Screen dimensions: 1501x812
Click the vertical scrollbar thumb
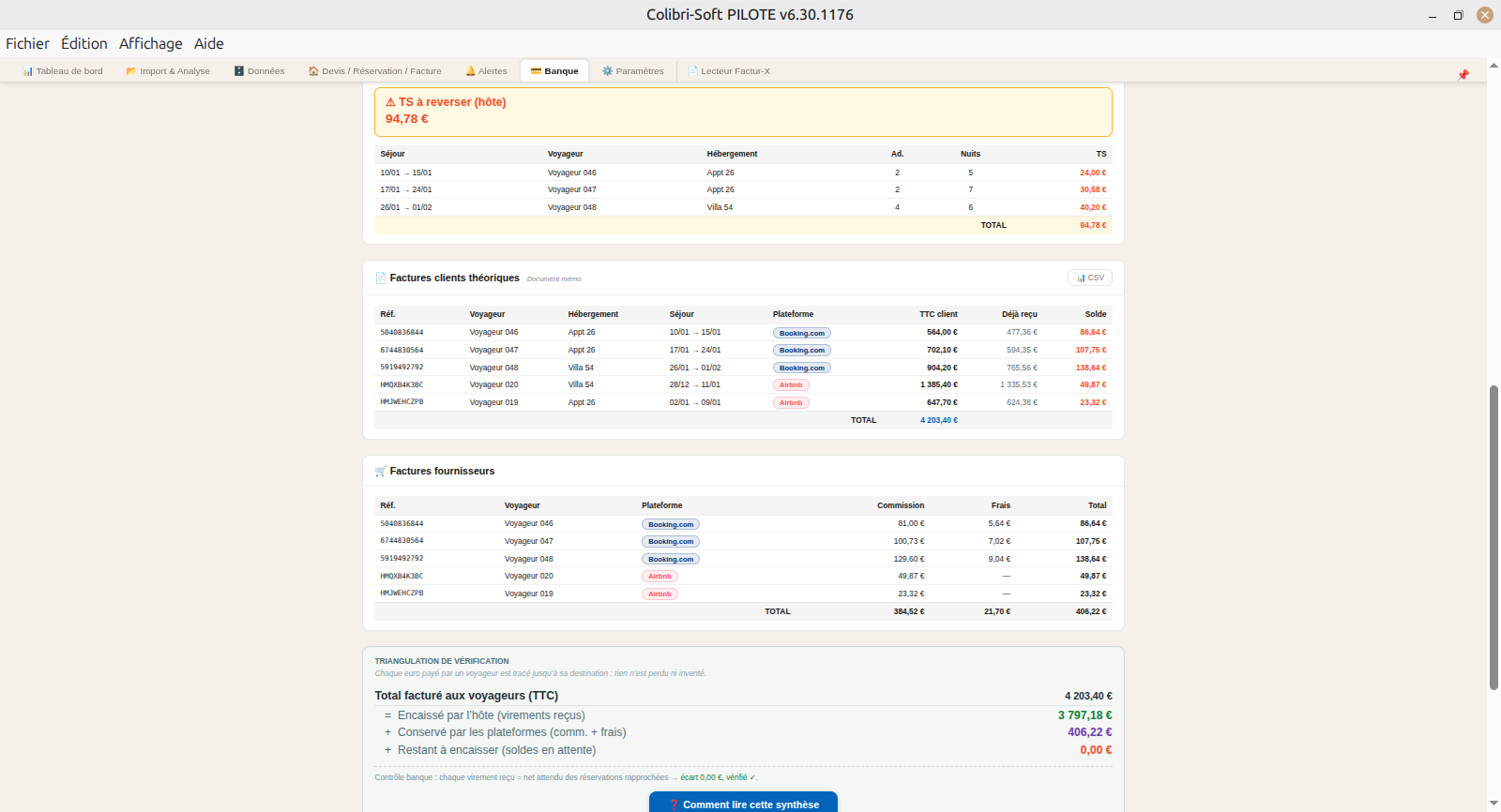click(1493, 537)
